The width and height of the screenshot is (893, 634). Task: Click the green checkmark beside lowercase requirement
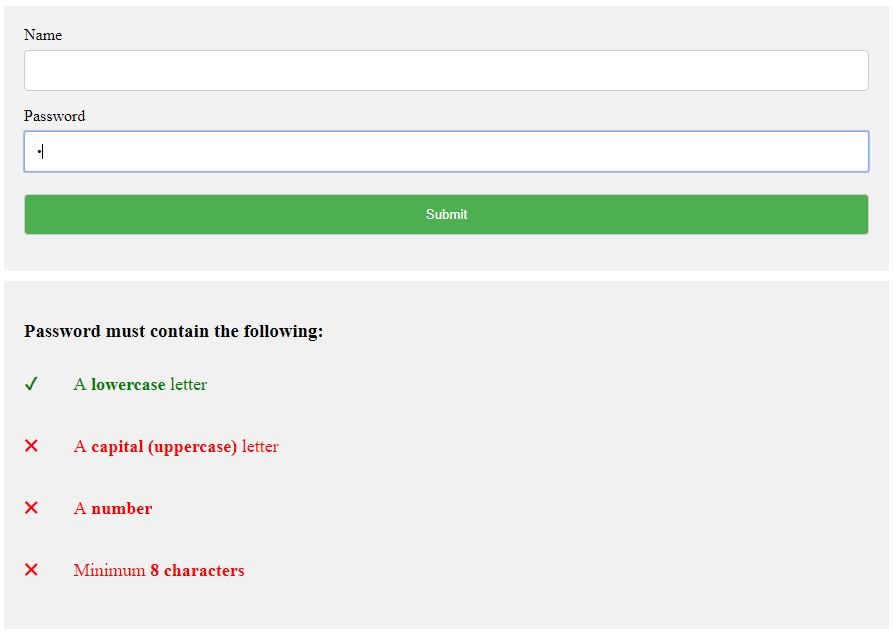pos(31,383)
